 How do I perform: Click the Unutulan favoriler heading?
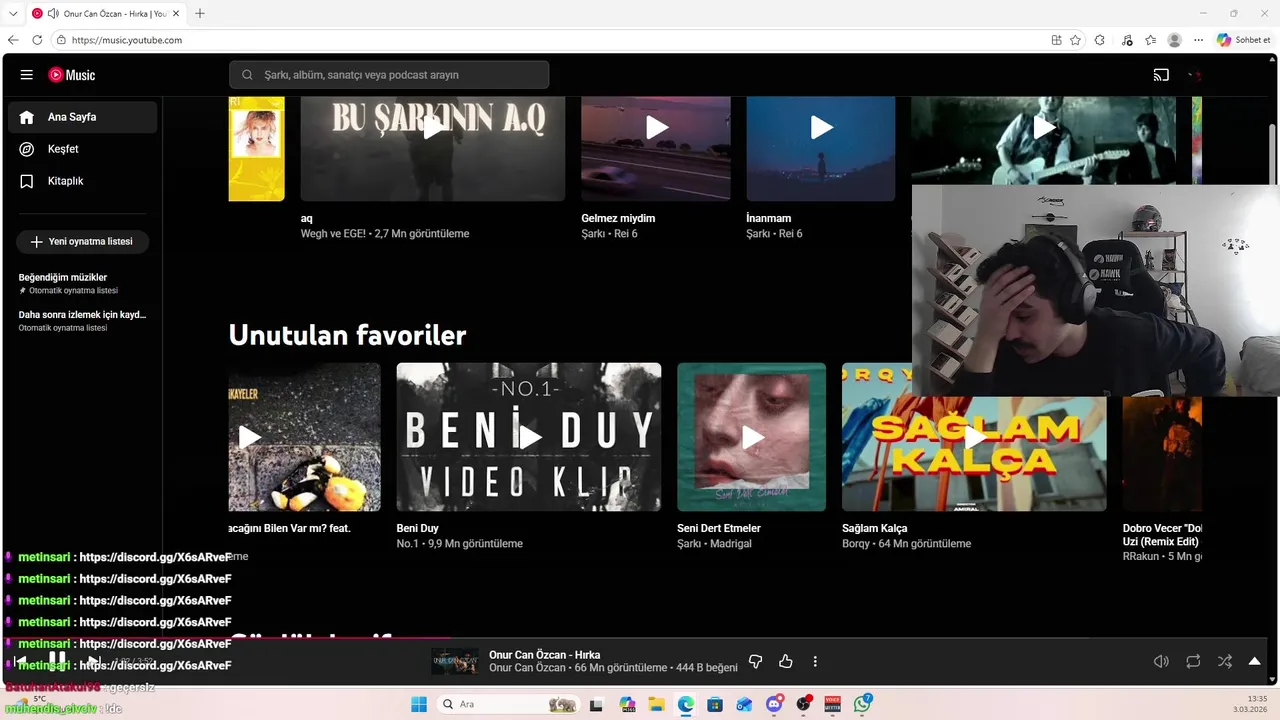[347, 335]
